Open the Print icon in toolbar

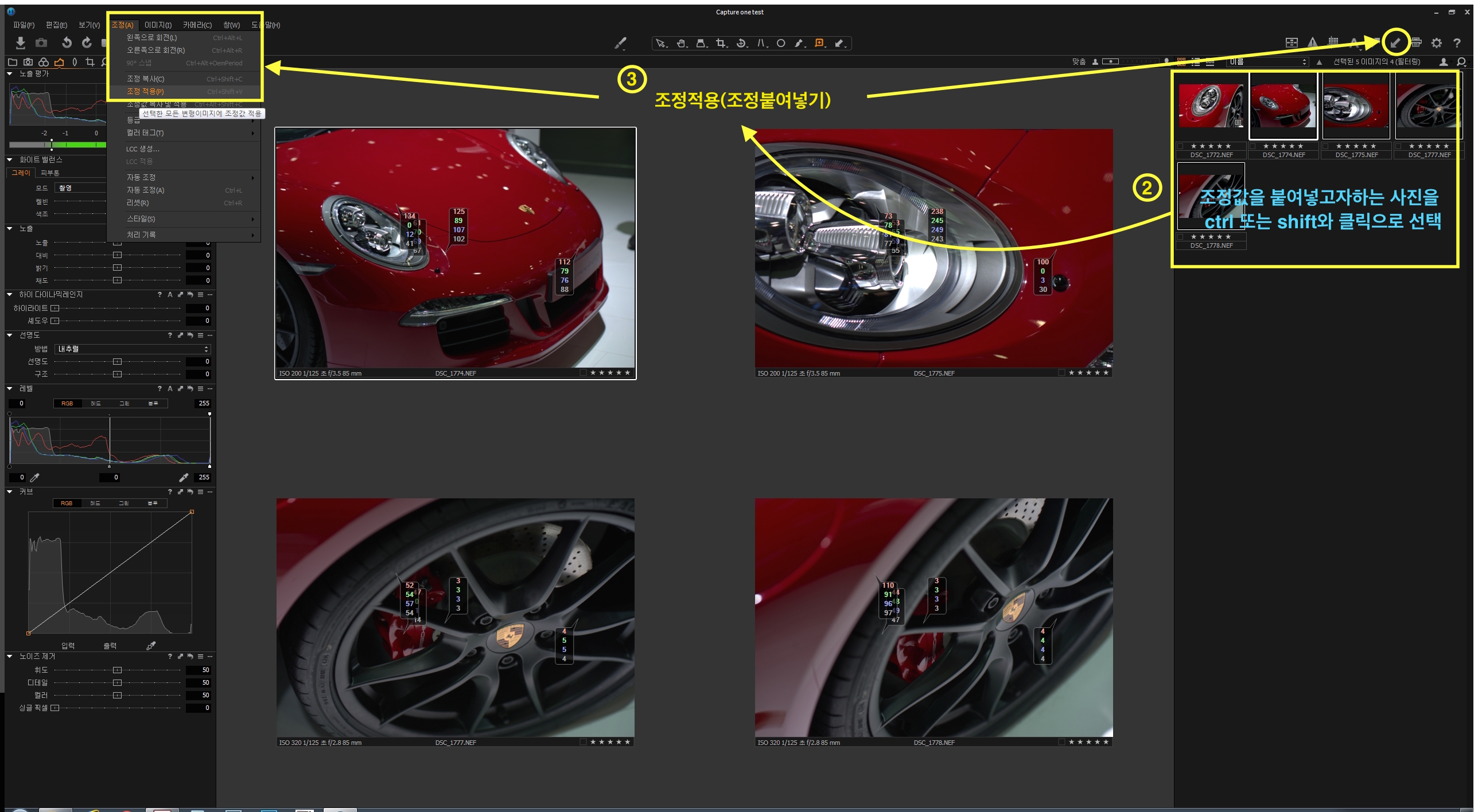coord(1416,42)
